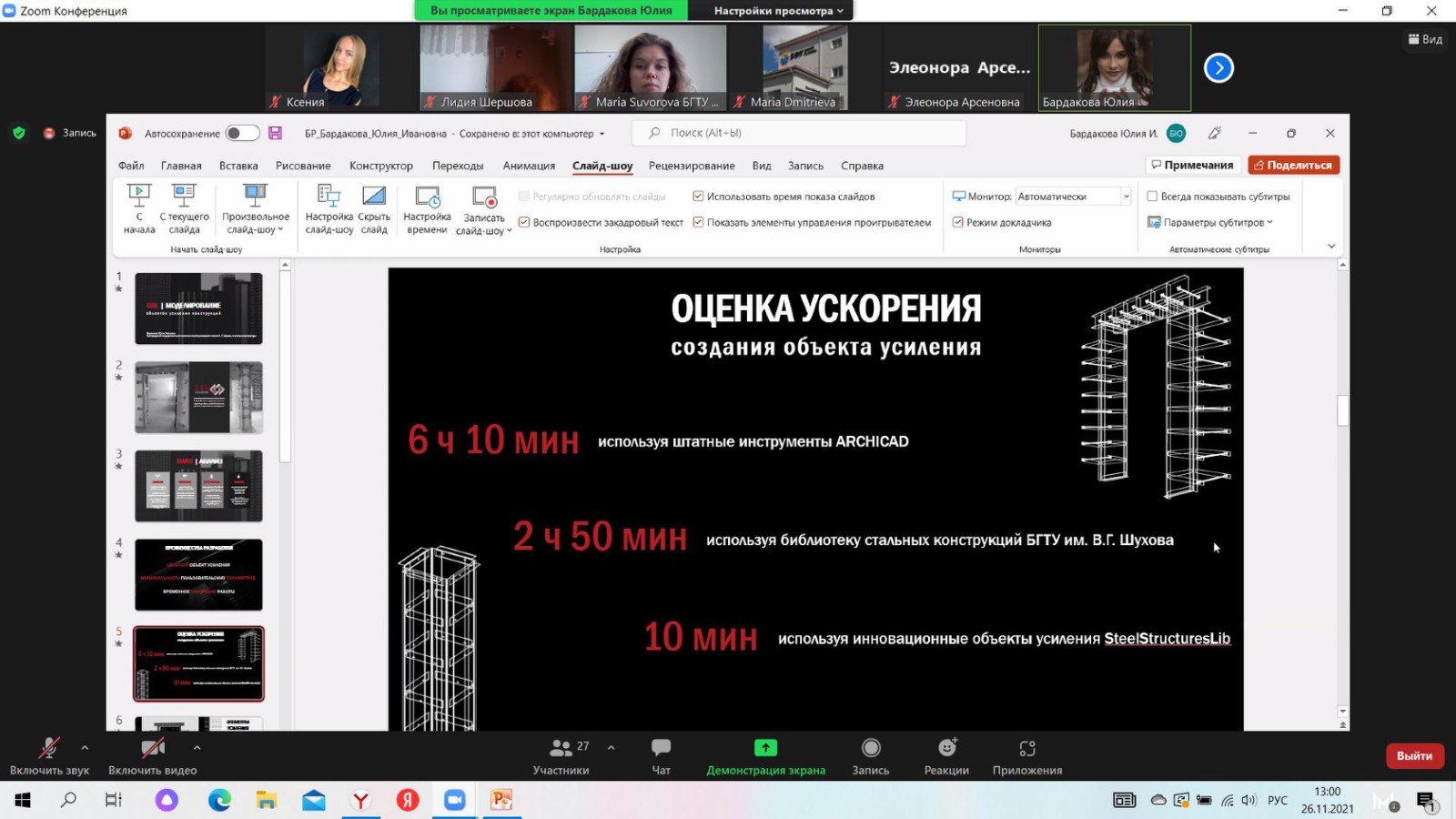1456x819 pixels.
Task: Expand video options arrow next to camera
Action: [197, 748]
